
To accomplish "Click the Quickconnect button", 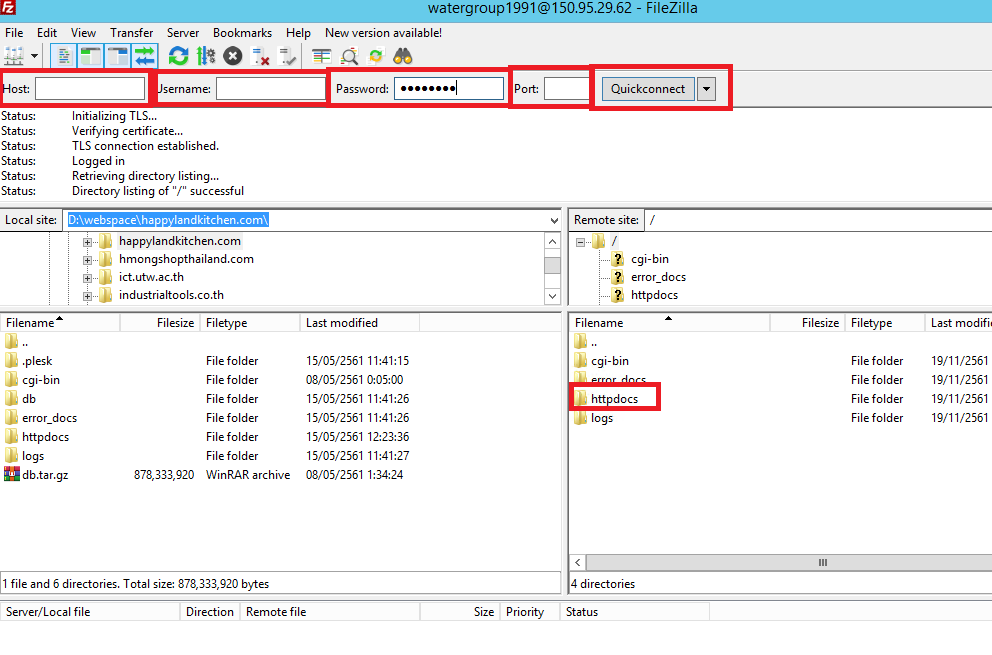I will pos(648,89).
